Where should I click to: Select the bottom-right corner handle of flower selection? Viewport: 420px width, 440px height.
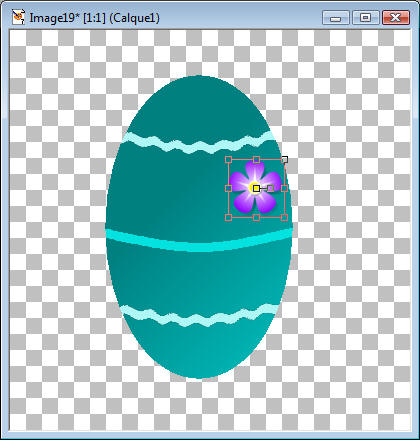coord(284,218)
